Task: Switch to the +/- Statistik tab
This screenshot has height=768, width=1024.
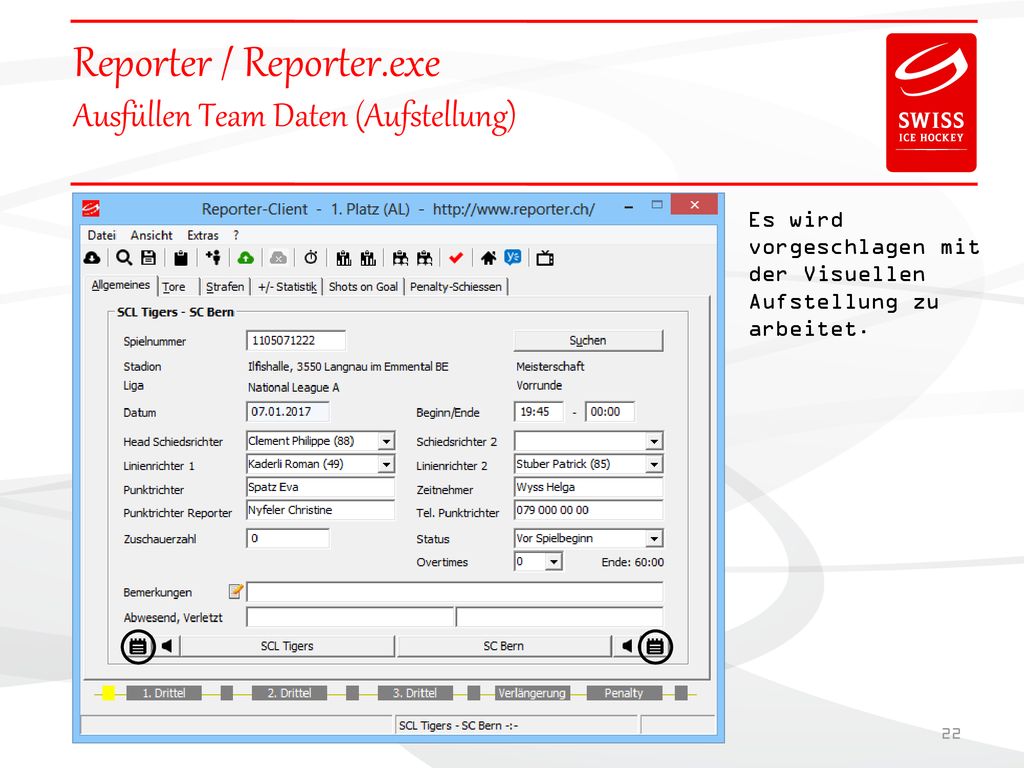Action: (287, 287)
